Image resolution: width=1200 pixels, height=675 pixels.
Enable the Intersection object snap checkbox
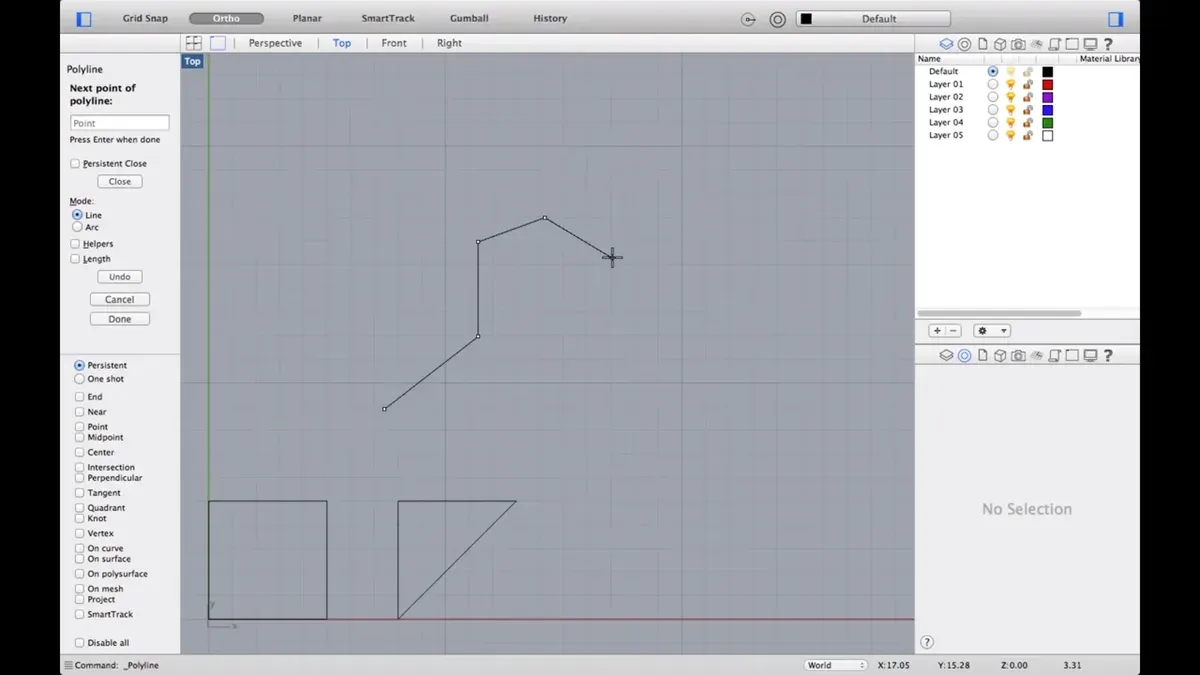79,467
